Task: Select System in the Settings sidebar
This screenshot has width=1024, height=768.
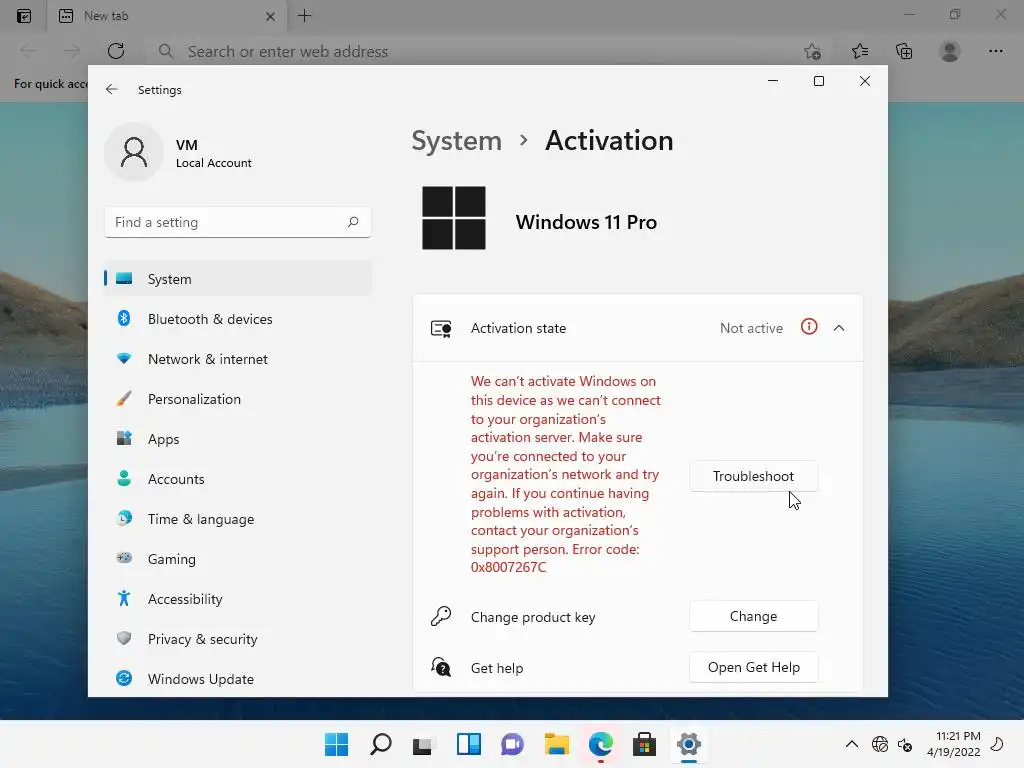Action: click(238, 279)
